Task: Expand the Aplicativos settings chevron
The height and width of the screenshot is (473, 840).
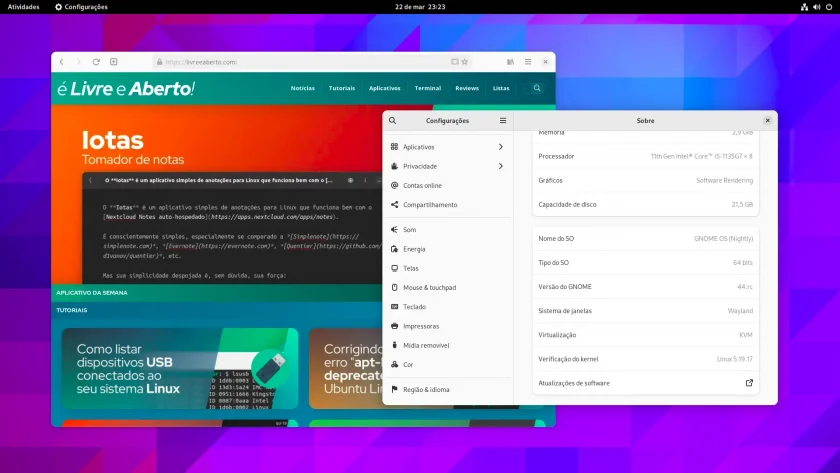Action: tap(500, 147)
